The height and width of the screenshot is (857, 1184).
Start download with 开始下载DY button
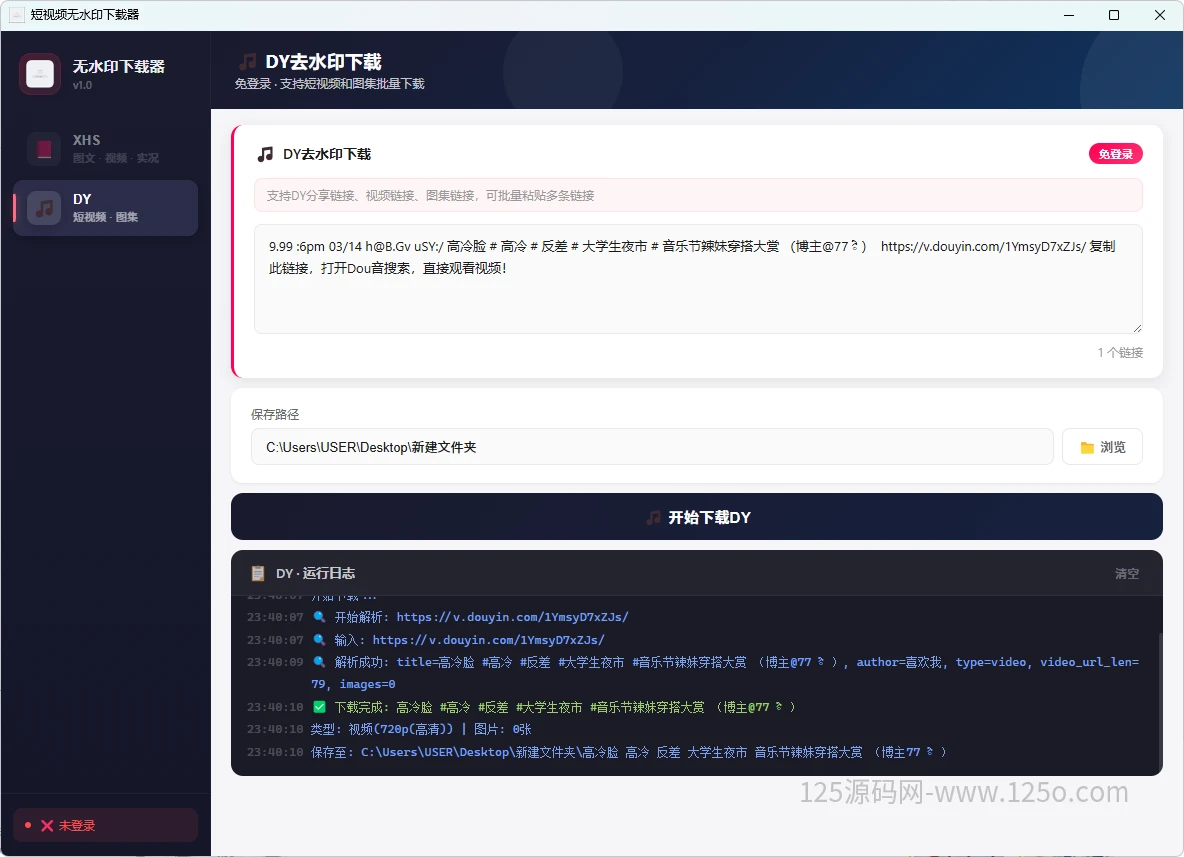[696, 516]
